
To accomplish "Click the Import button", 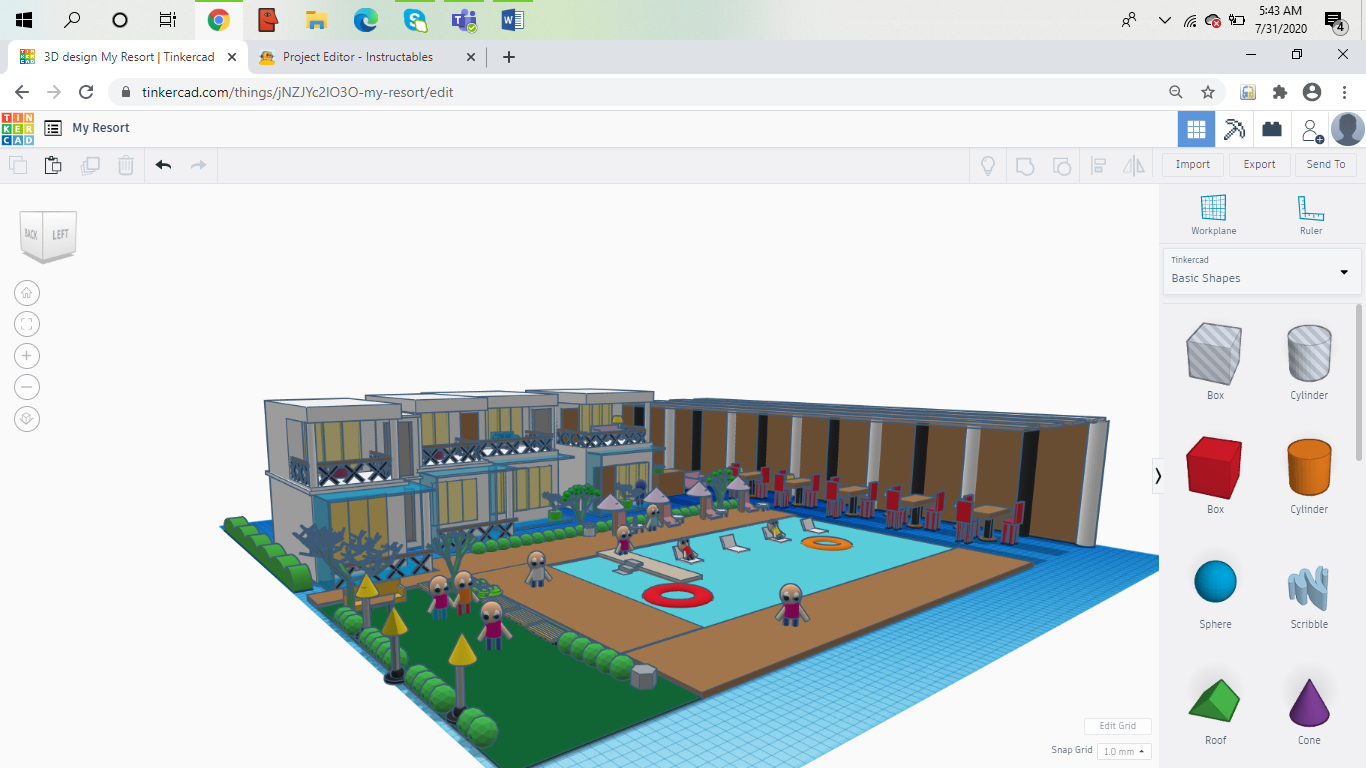I will (x=1193, y=165).
